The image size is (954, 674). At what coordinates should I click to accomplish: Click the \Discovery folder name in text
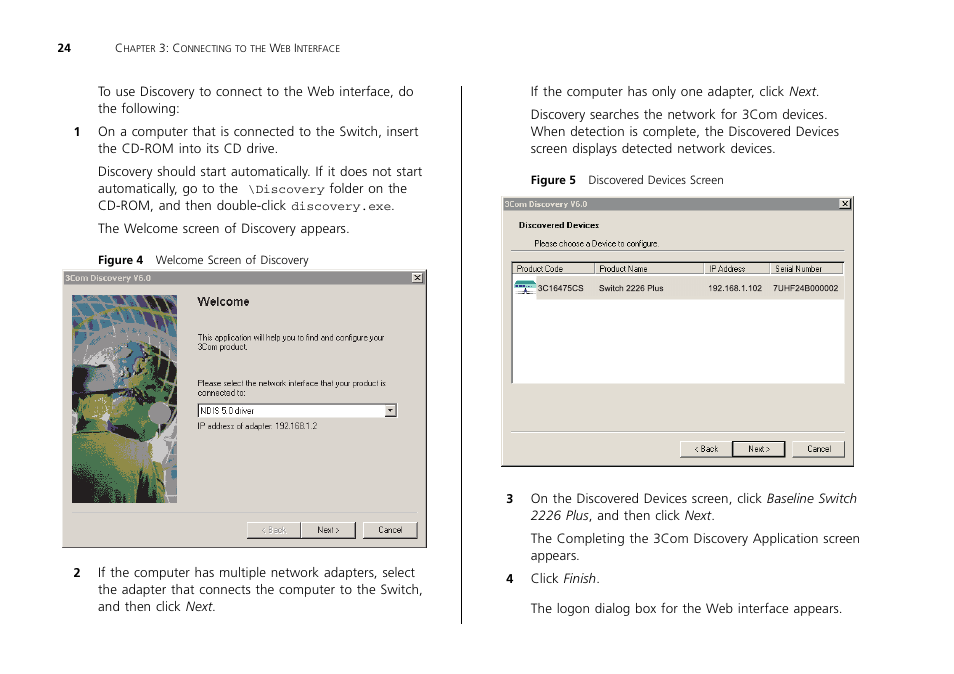coord(286,189)
